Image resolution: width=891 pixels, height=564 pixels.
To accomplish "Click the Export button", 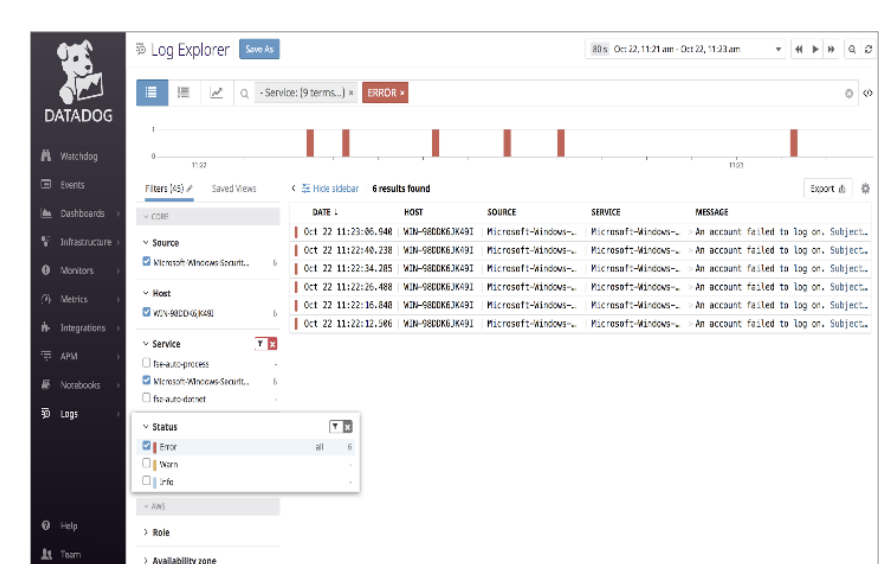I will [827, 189].
